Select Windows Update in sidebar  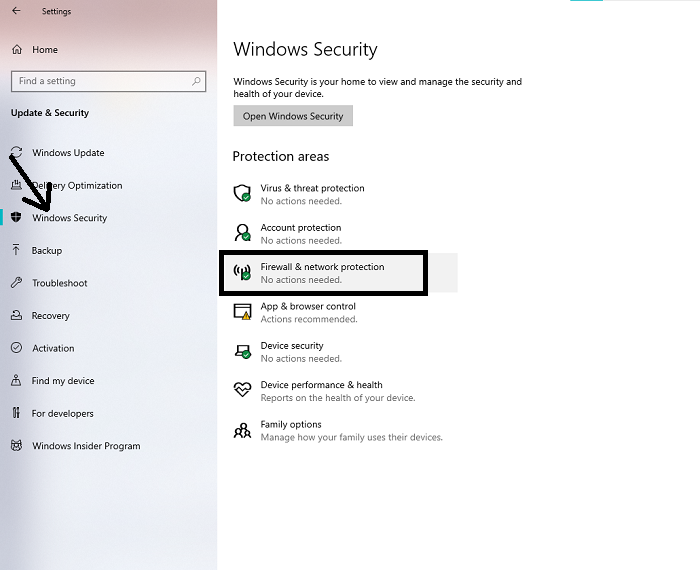point(68,153)
